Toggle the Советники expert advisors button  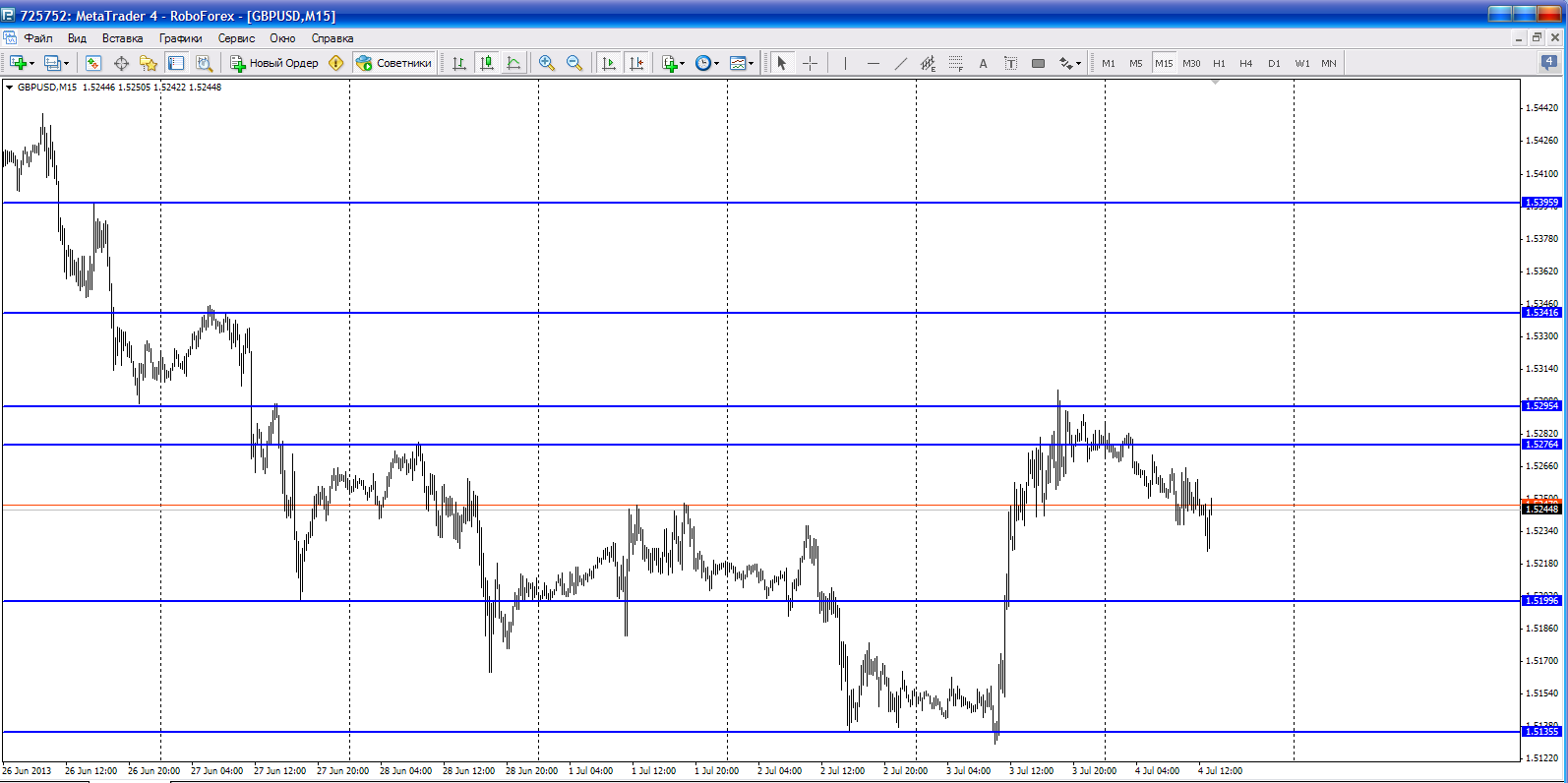point(393,63)
